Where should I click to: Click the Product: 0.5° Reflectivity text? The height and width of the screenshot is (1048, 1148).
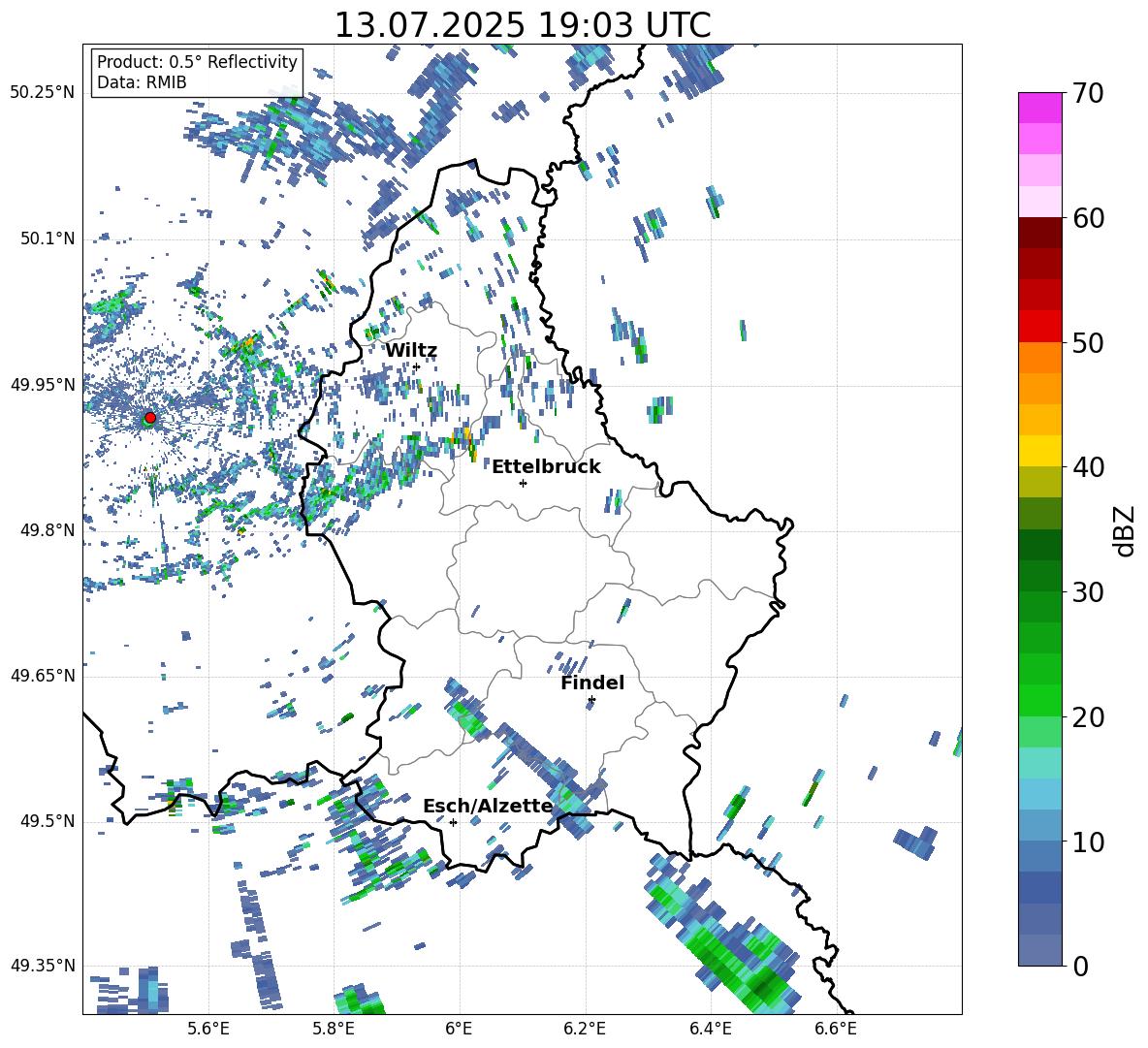(197, 62)
